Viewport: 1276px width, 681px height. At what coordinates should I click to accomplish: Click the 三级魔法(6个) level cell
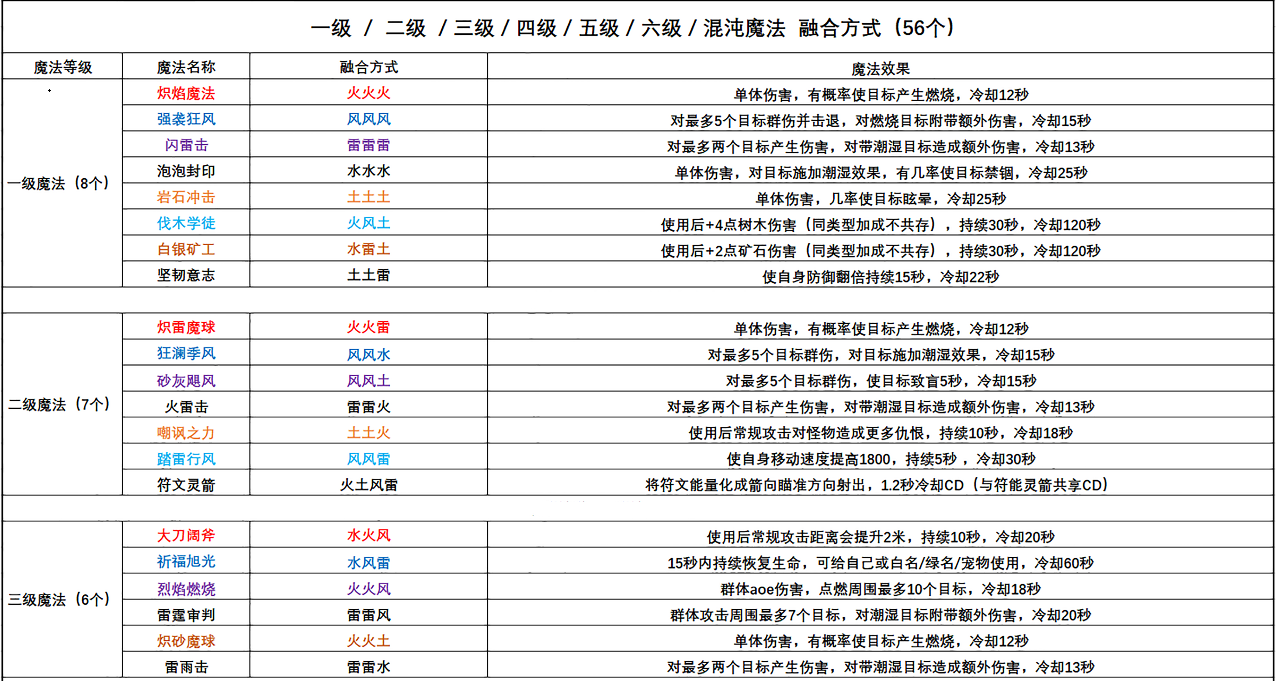pyautogui.click(x=62, y=600)
